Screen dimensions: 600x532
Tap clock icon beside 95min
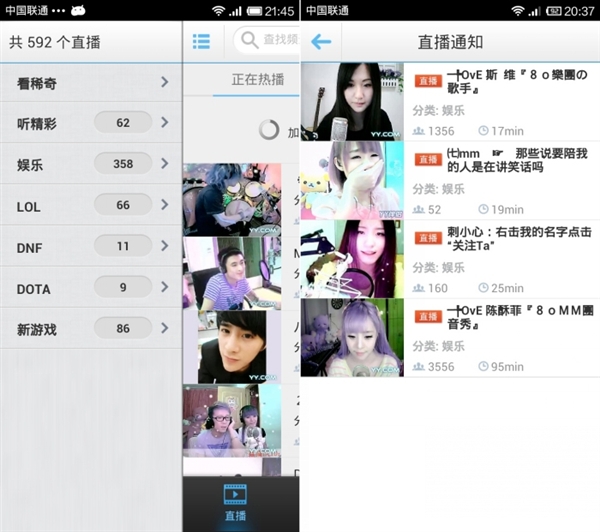(484, 366)
